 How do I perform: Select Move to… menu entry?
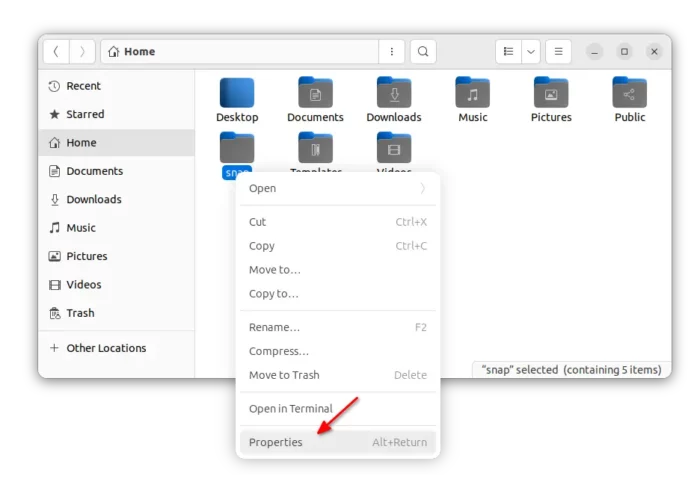point(338,270)
